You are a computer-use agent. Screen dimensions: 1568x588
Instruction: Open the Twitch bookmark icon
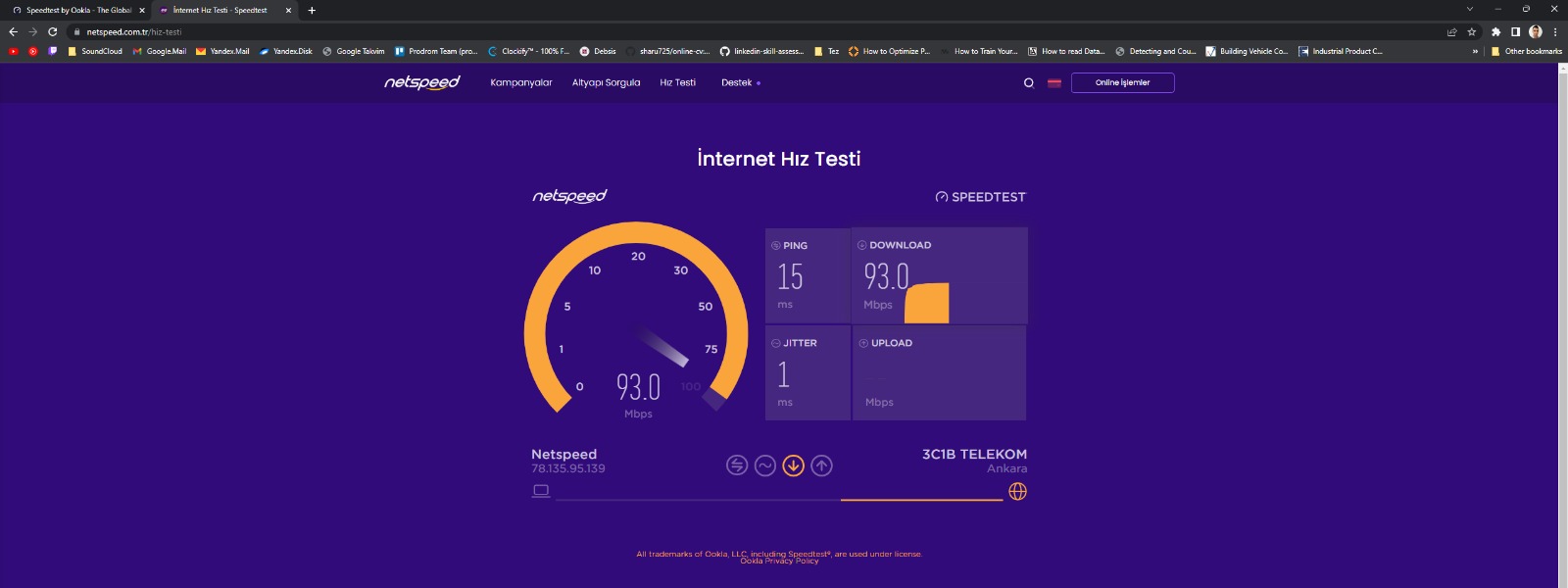click(x=53, y=51)
